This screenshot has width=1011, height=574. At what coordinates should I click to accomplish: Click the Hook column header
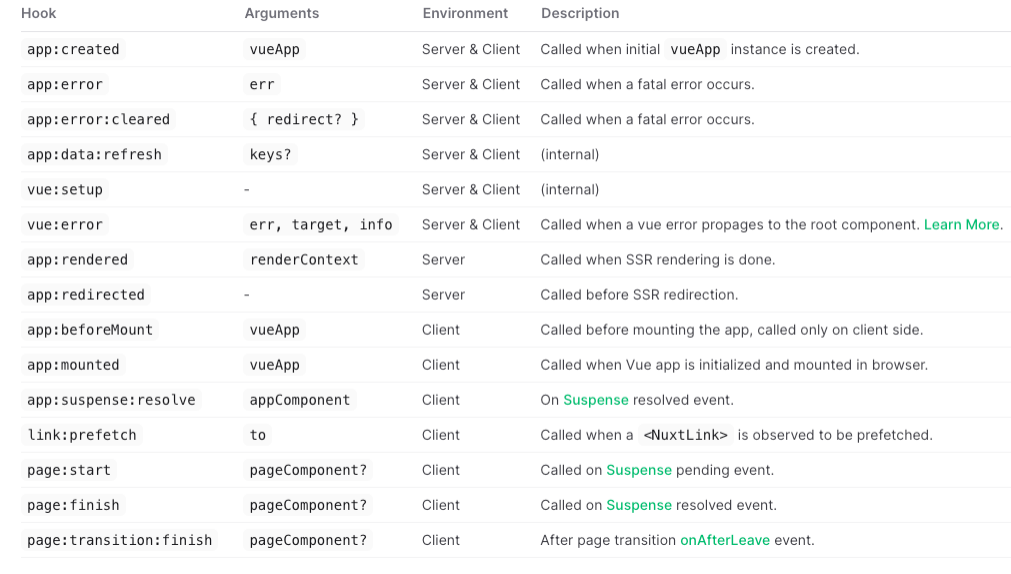pos(39,14)
